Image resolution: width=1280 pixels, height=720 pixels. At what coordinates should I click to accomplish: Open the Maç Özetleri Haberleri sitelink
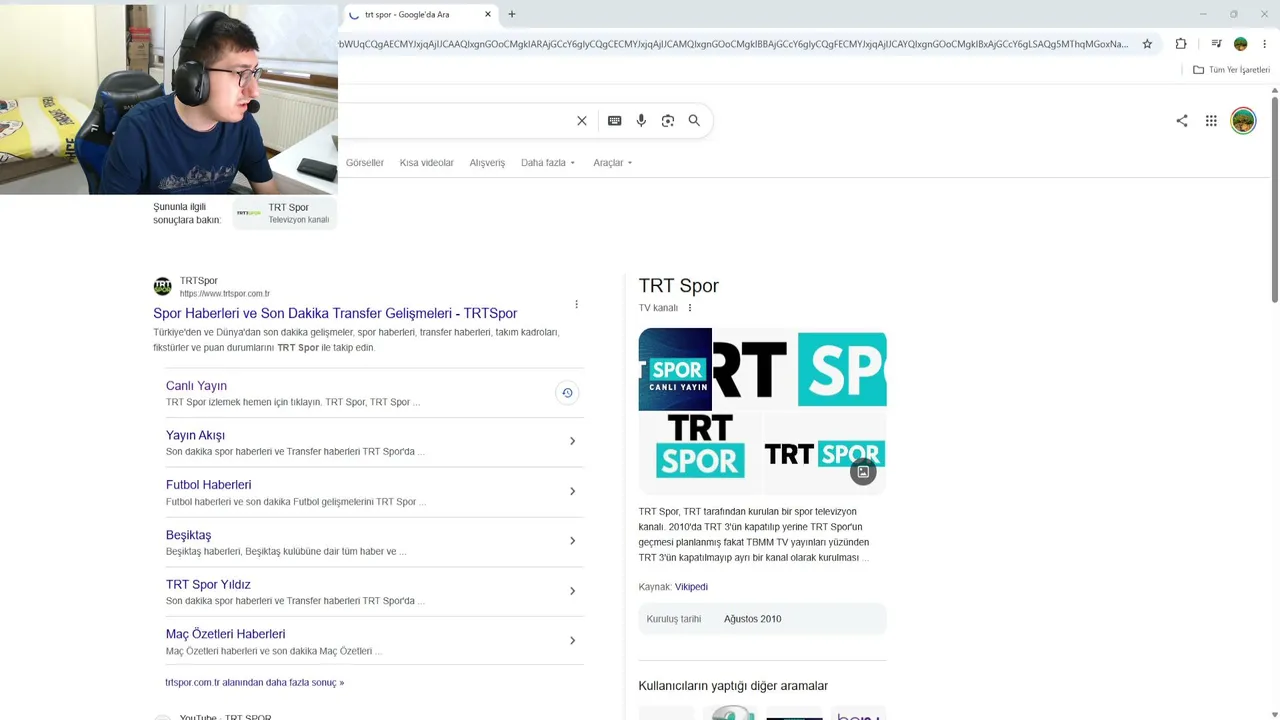225,634
